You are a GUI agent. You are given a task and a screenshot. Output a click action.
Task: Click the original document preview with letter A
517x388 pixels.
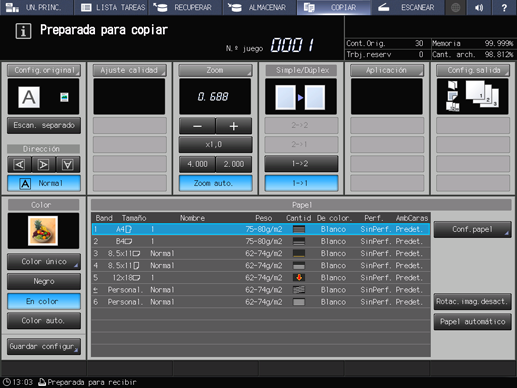29,97
